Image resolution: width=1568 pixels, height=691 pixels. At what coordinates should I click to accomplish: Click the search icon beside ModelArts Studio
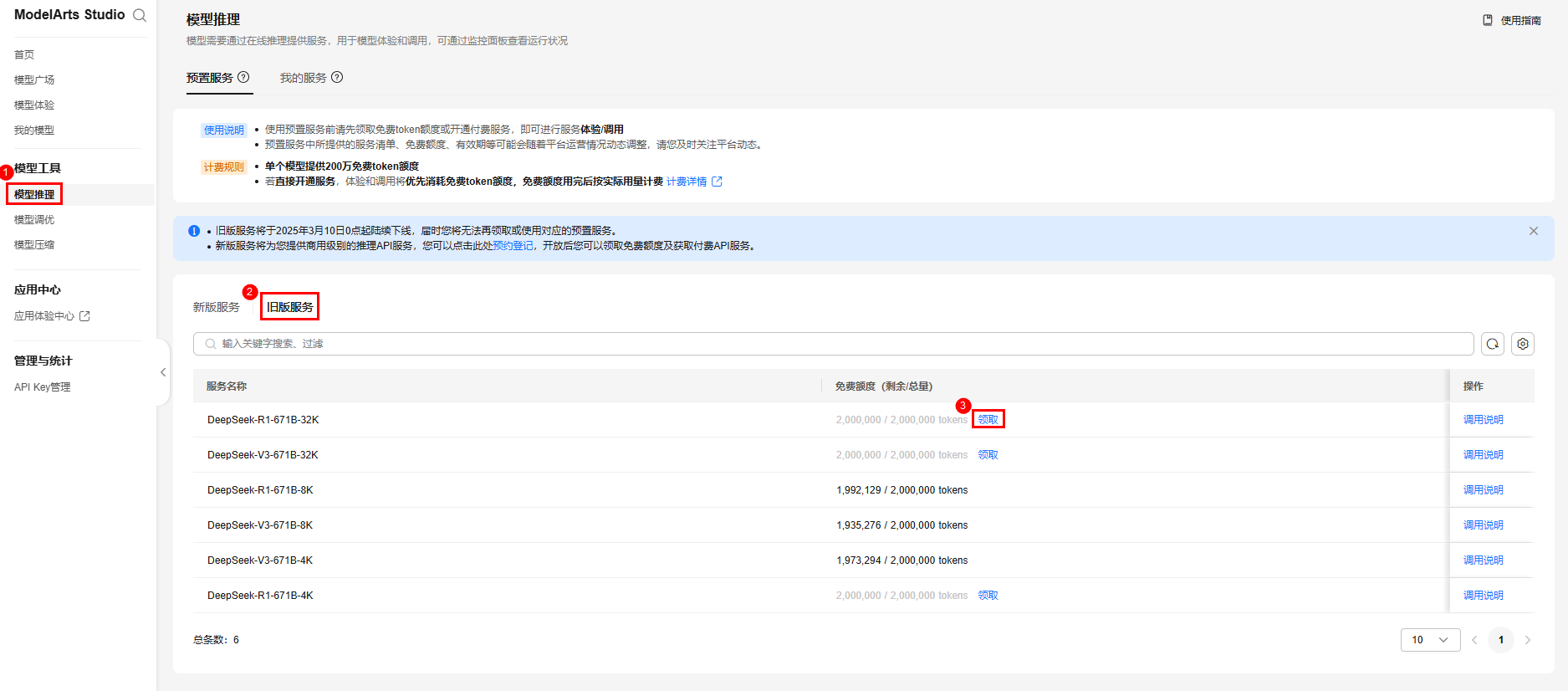tap(140, 15)
